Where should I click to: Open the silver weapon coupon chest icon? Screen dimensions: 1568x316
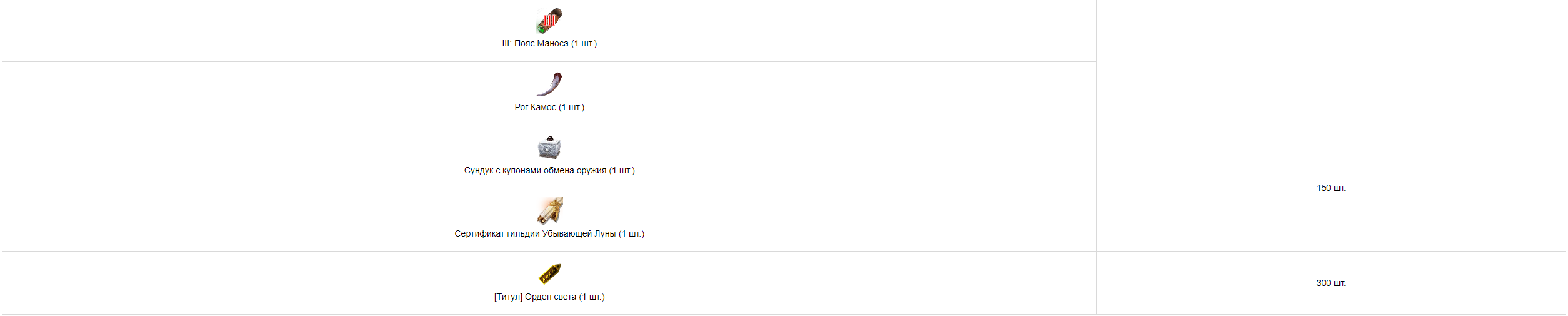(549, 148)
